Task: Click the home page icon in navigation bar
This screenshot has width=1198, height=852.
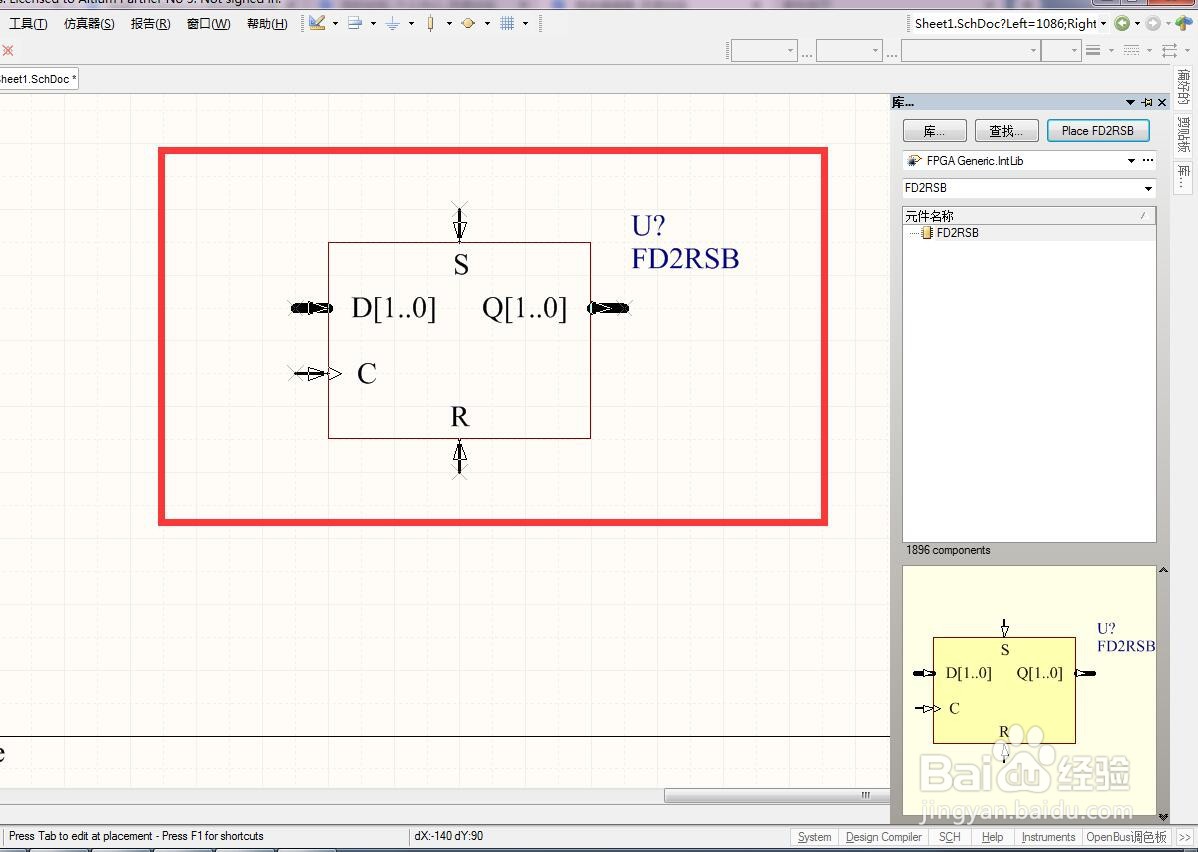Action: coord(1183,24)
